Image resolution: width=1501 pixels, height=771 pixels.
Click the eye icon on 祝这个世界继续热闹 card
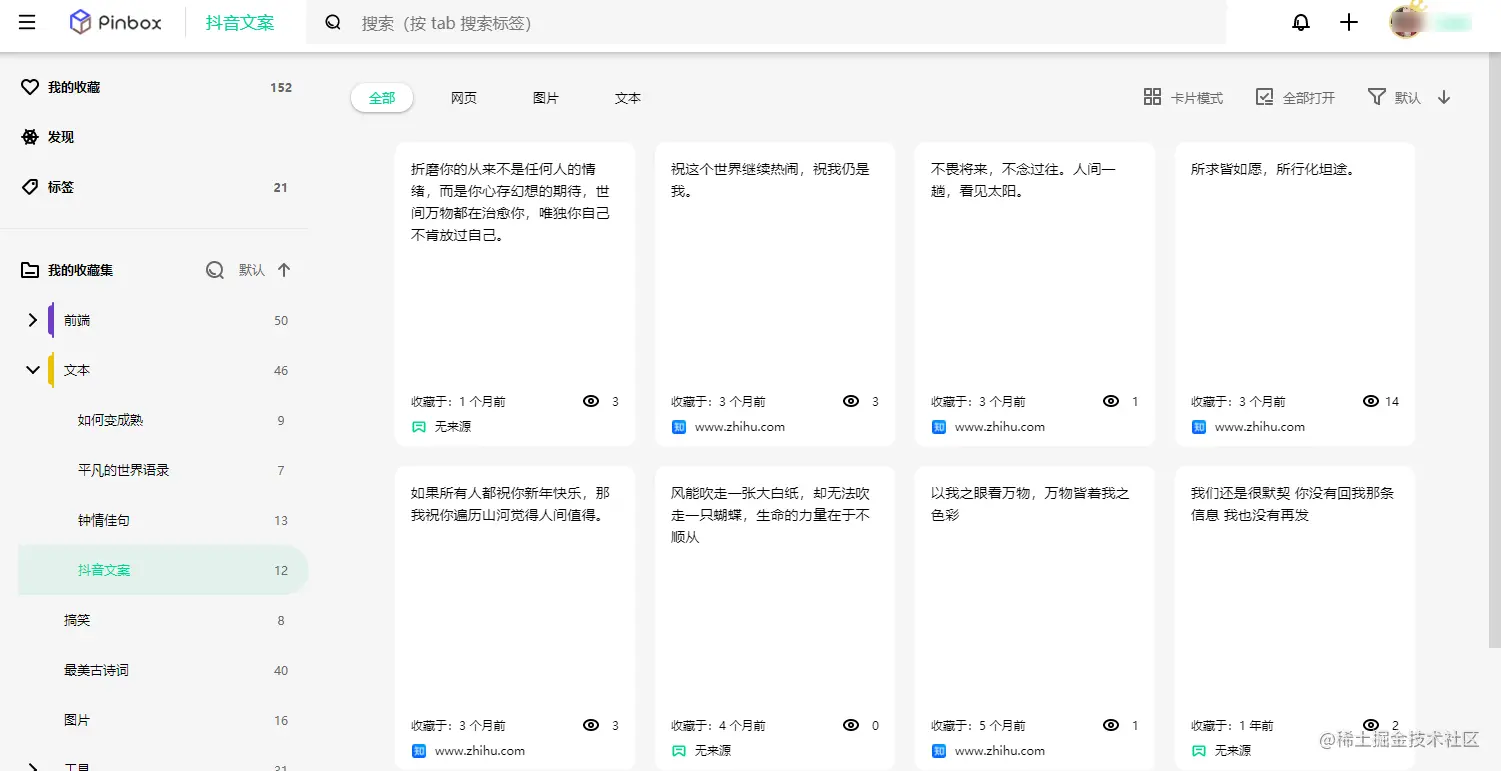[851, 402]
